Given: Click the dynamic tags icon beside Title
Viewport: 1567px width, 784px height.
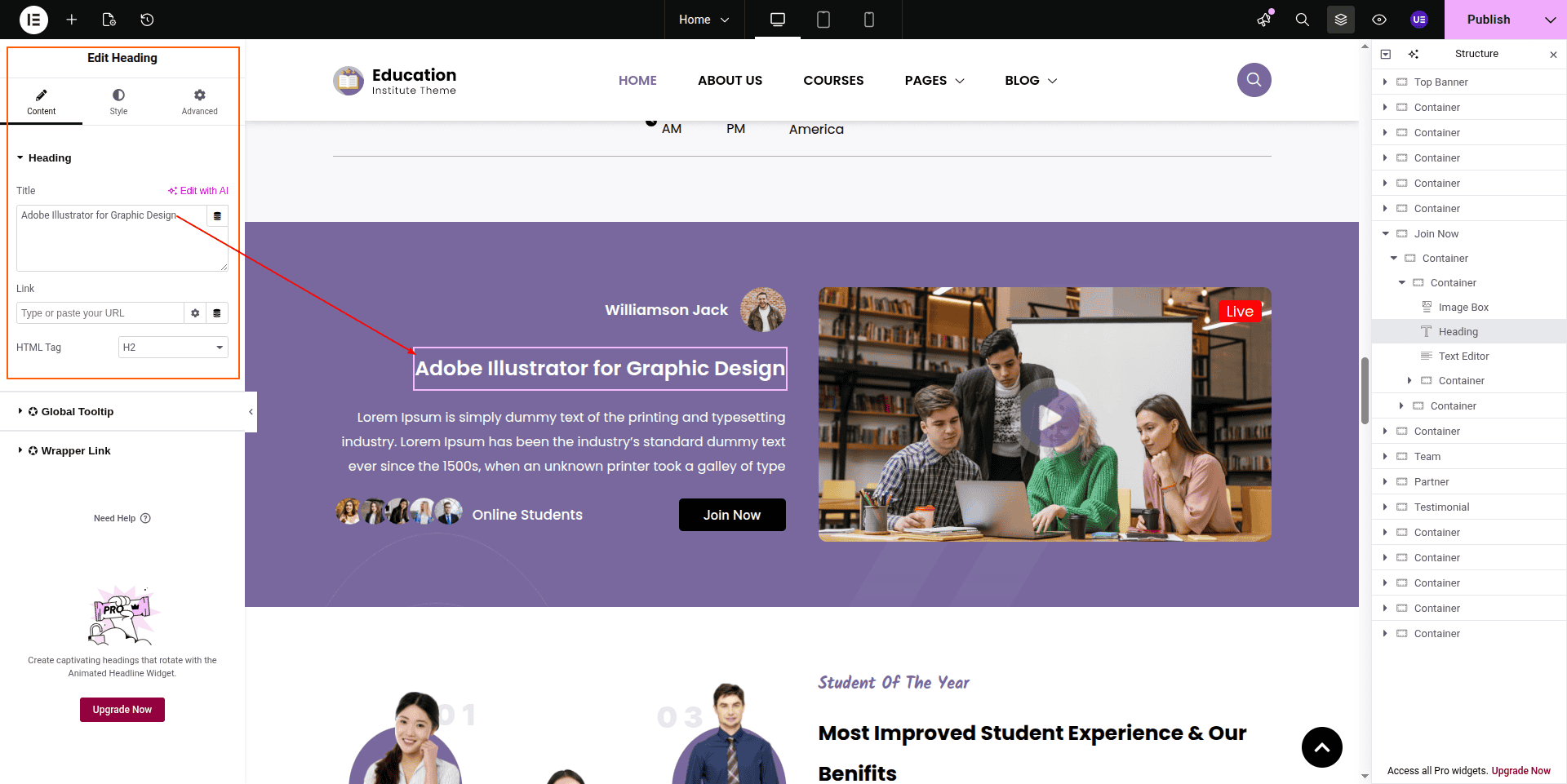Looking at the screenshot, I should pos(217,216).
